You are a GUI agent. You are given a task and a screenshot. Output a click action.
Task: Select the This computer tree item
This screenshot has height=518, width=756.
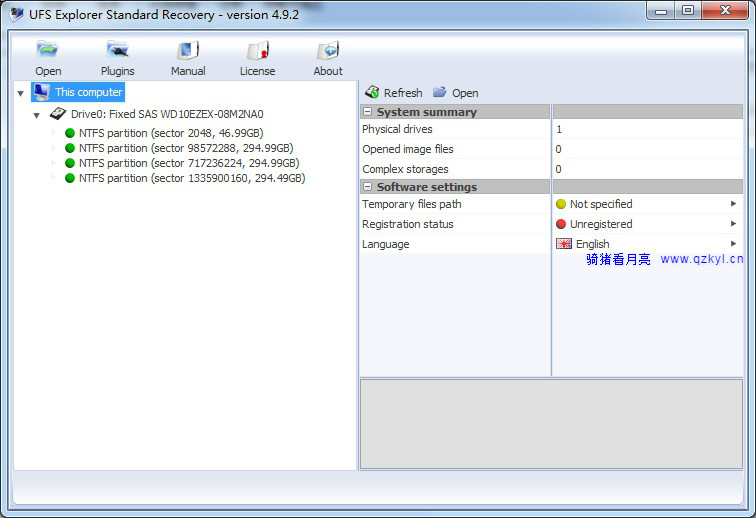coord(78,92)
